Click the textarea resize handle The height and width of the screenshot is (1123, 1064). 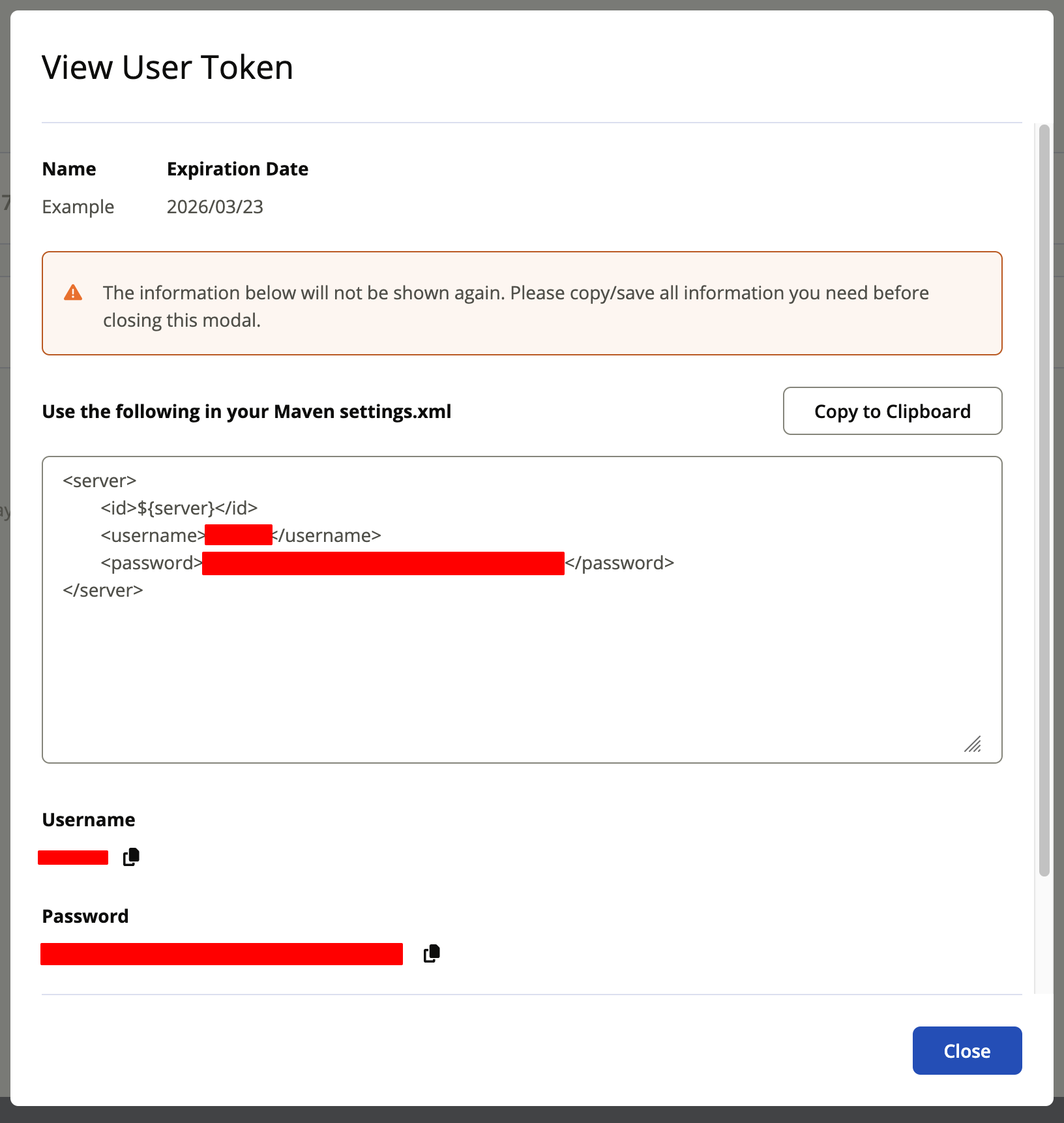coord(973,744)
